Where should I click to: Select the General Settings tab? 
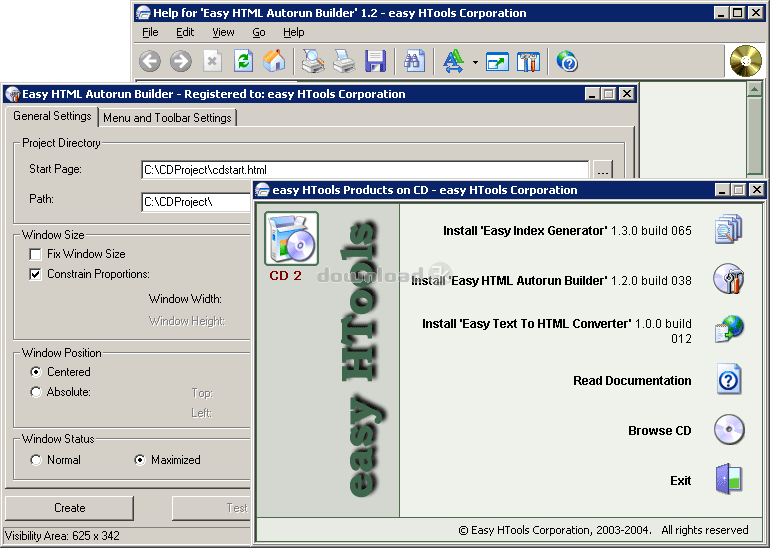point(52,116)
